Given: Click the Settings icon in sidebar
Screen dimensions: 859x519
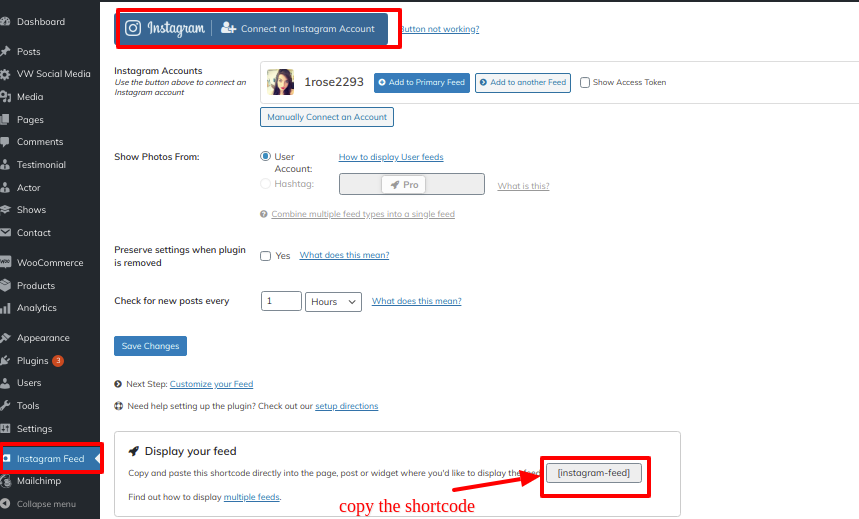Looking at the screenshot, I should (6, 428).
